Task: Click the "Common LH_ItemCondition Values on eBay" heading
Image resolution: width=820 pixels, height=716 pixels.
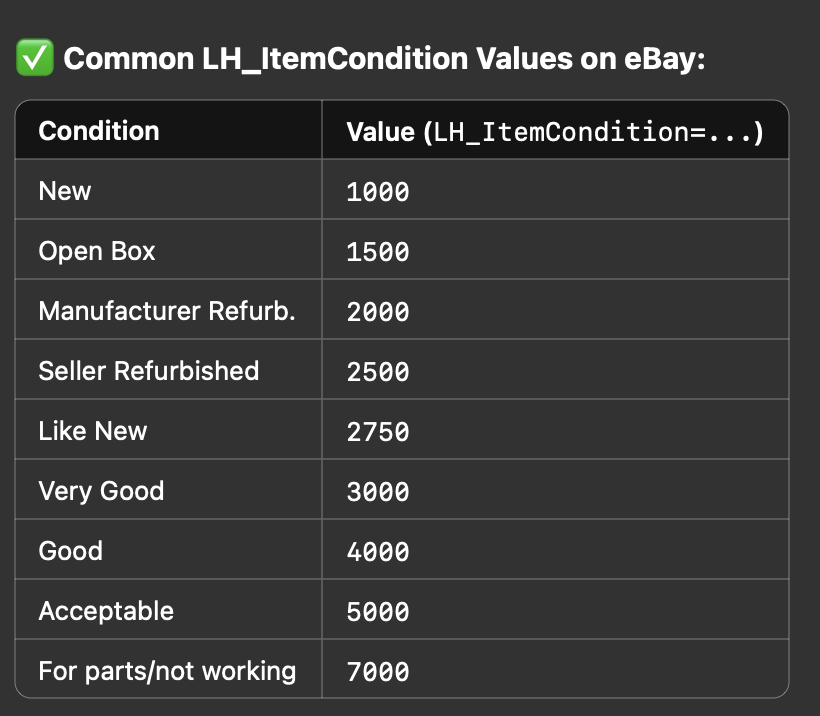Action: [384, 59]
